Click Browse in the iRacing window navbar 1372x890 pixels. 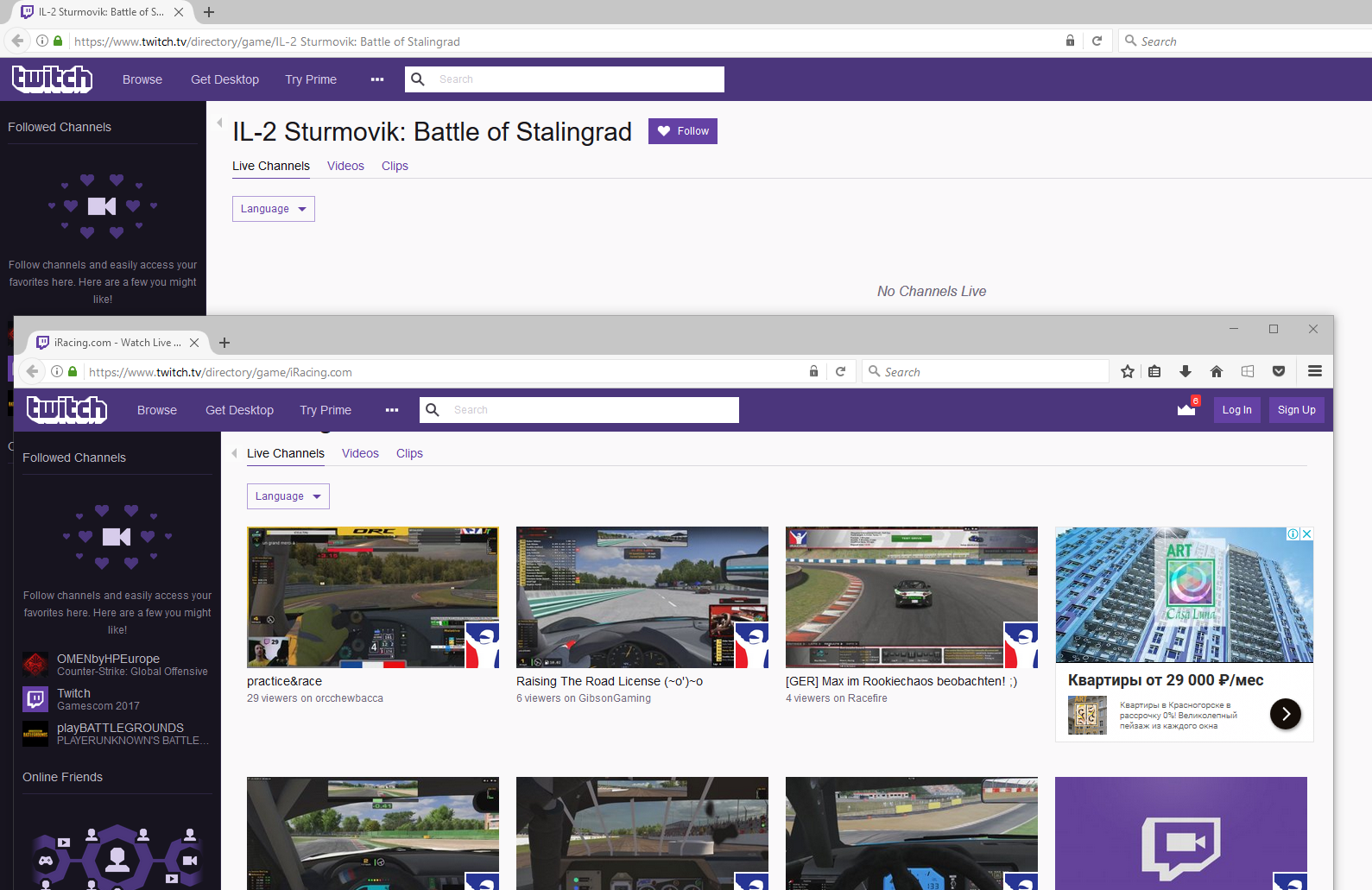(x=157, y=410)
